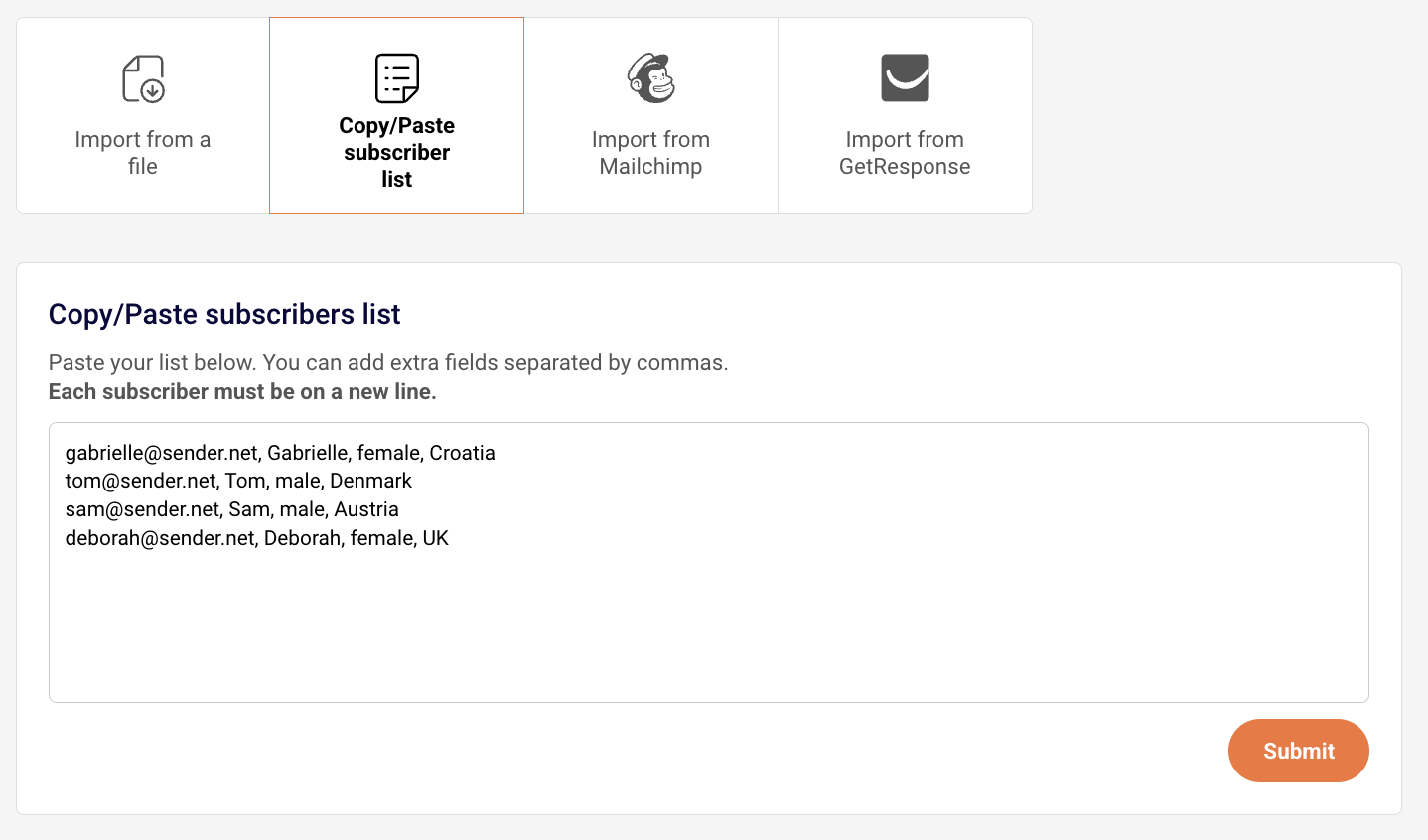Image resolution: width=1428 pixels, height=840 pixels.
Task: Switch to "Copy/Paste subscriber list" tab label
Action: [x=396, y=152]
